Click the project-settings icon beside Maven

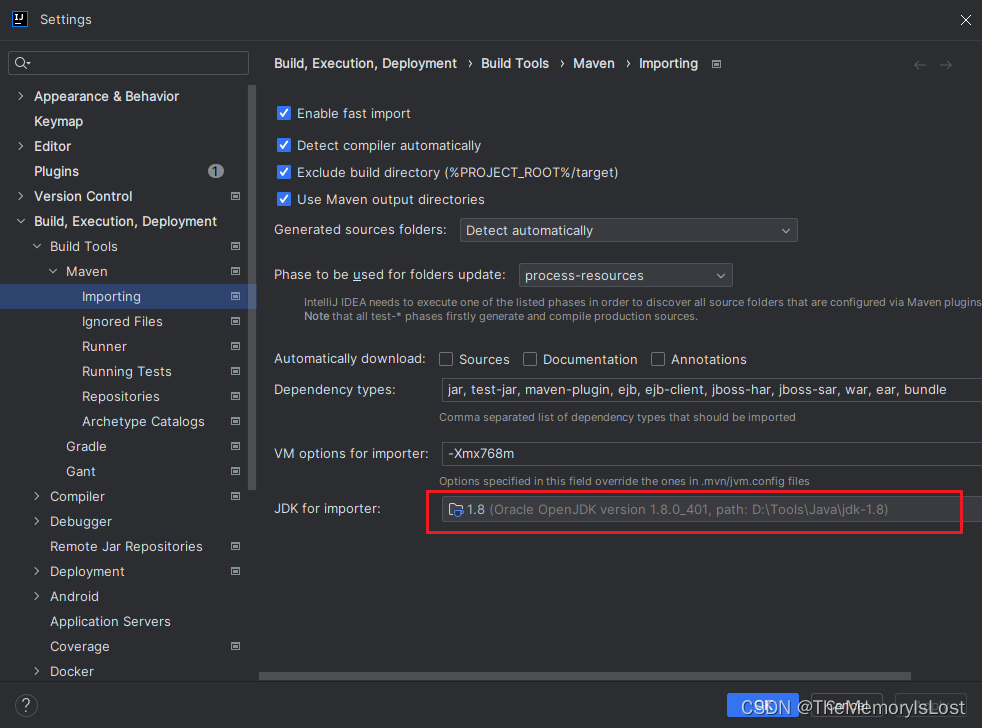(235, 271)
